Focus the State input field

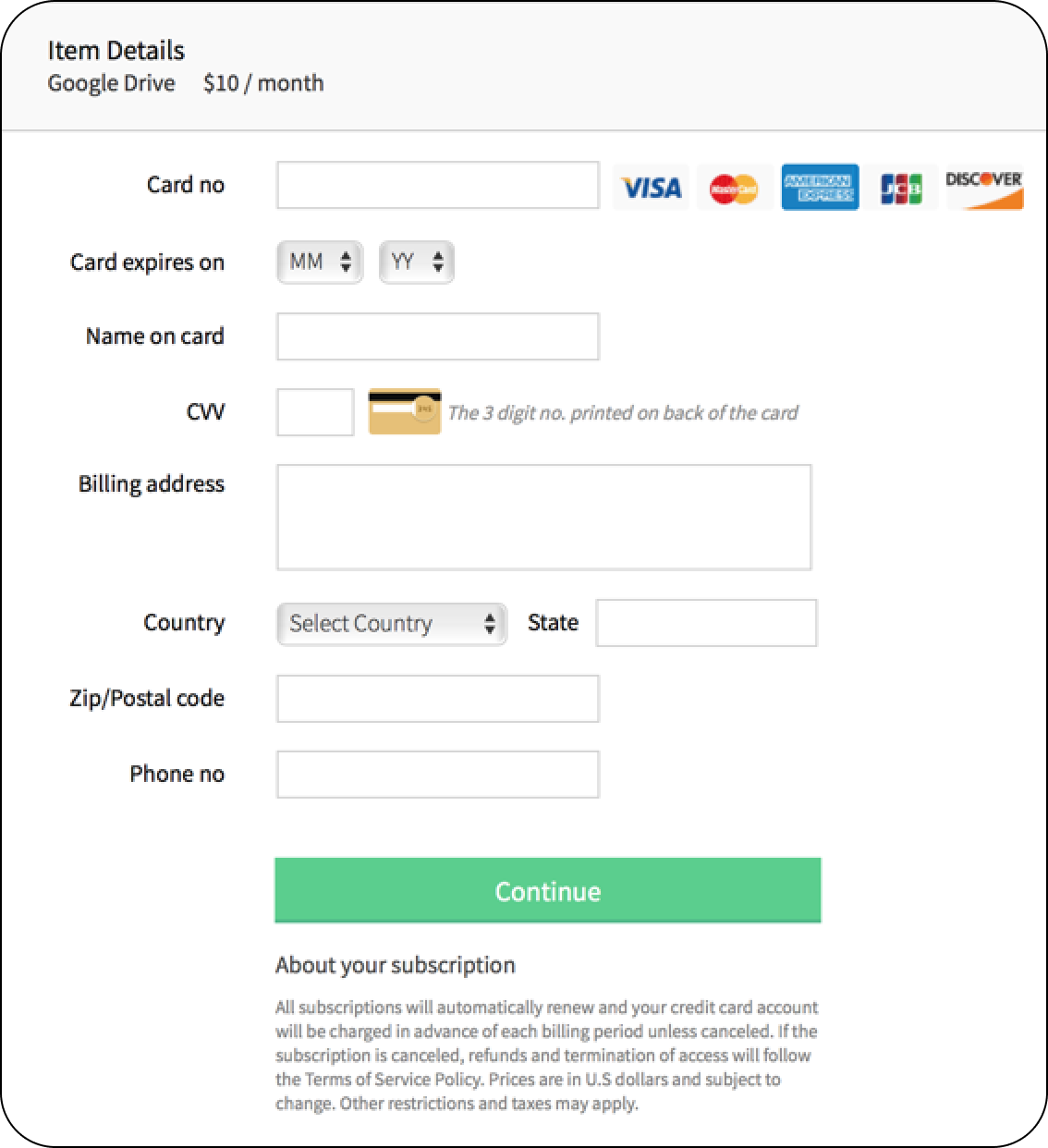(706, 623)
